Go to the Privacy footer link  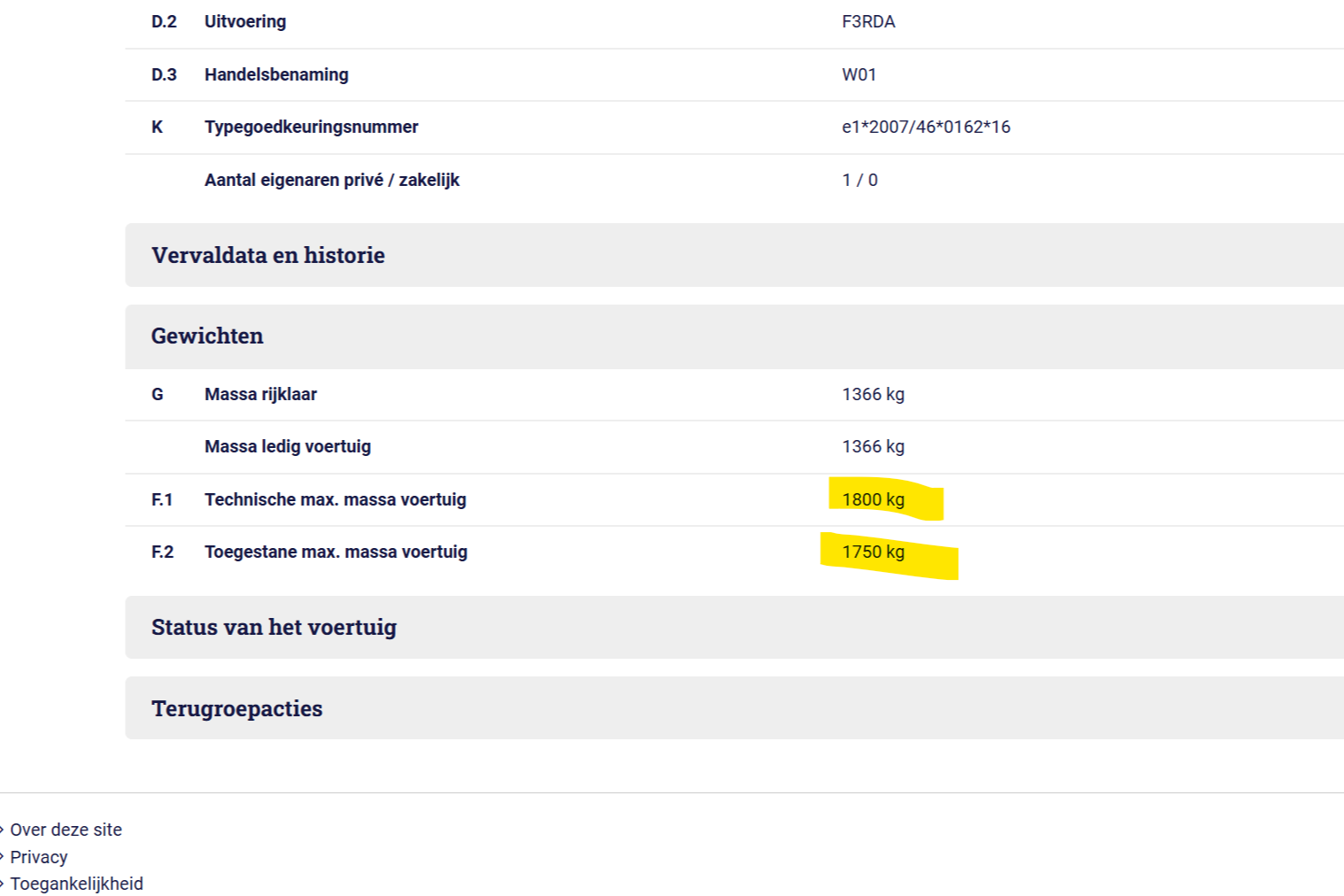pyautogui.click(x=39, y=857)
